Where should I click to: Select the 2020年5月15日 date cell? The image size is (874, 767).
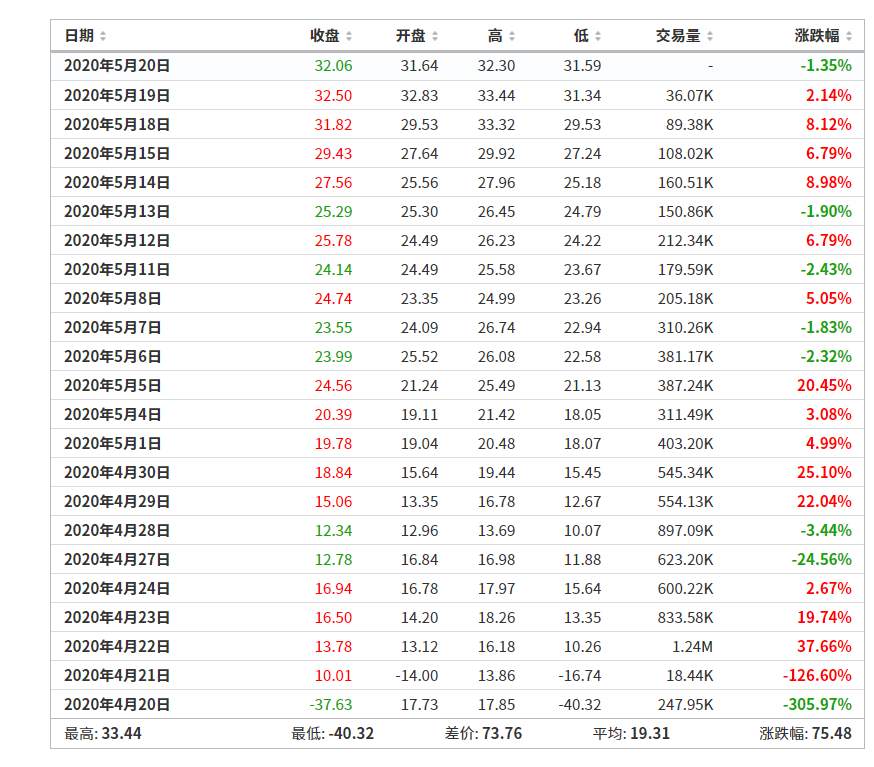tap(117, 153)
